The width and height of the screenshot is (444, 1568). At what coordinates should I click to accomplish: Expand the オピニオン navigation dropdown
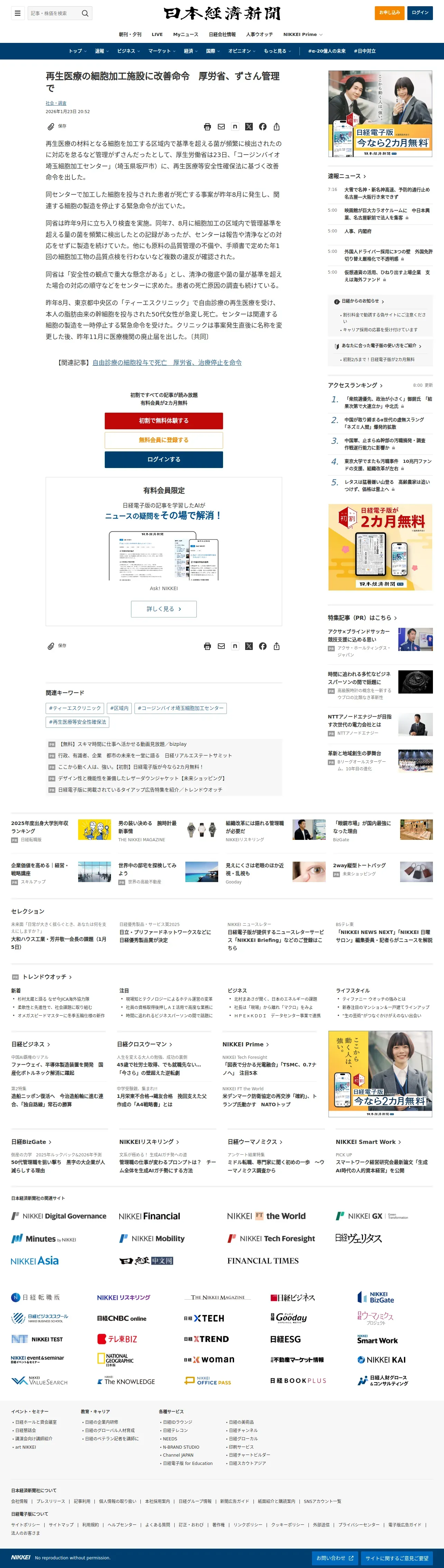[242, 51]
